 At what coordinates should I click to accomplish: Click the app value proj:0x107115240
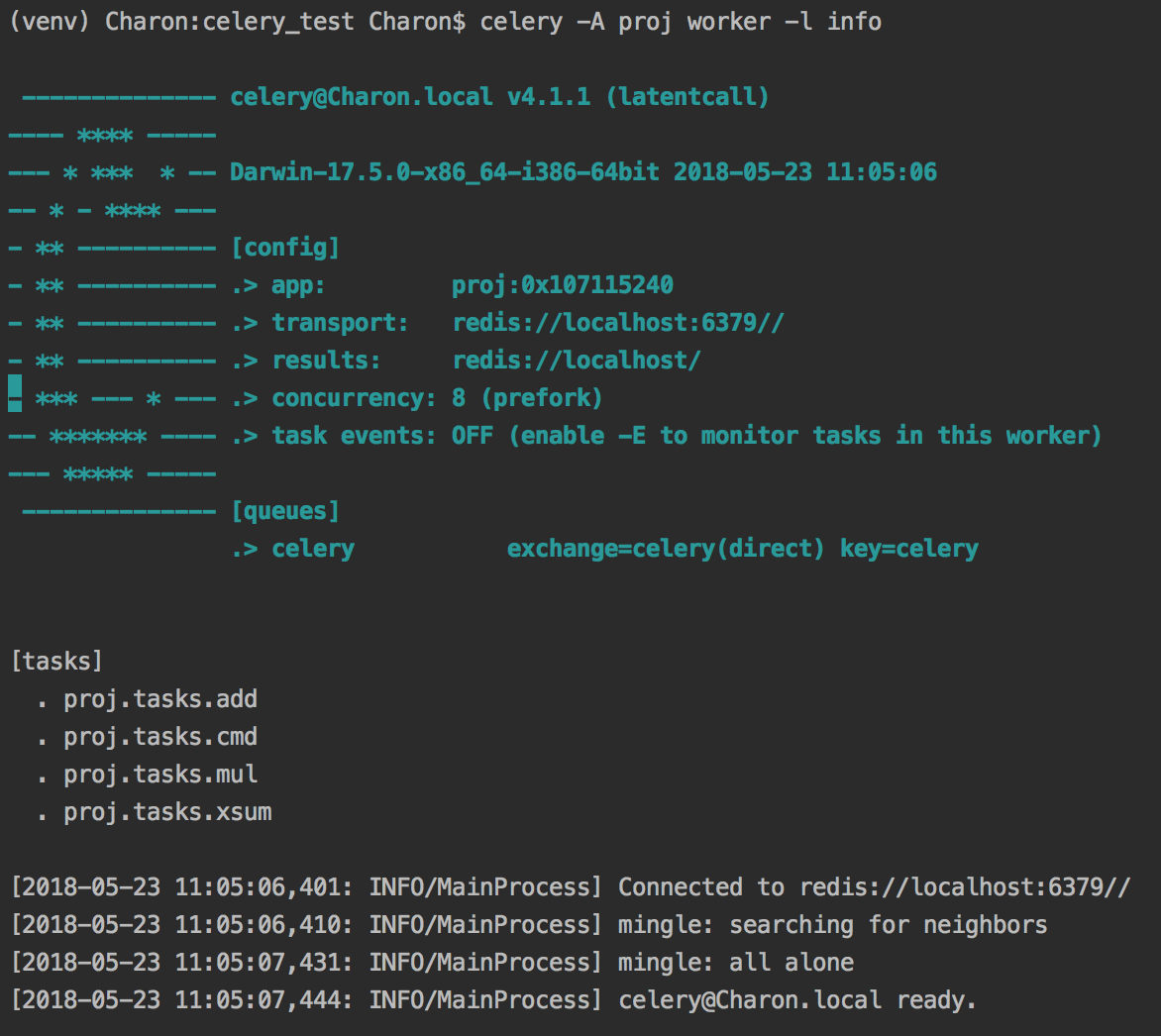(x=562, y=285)
